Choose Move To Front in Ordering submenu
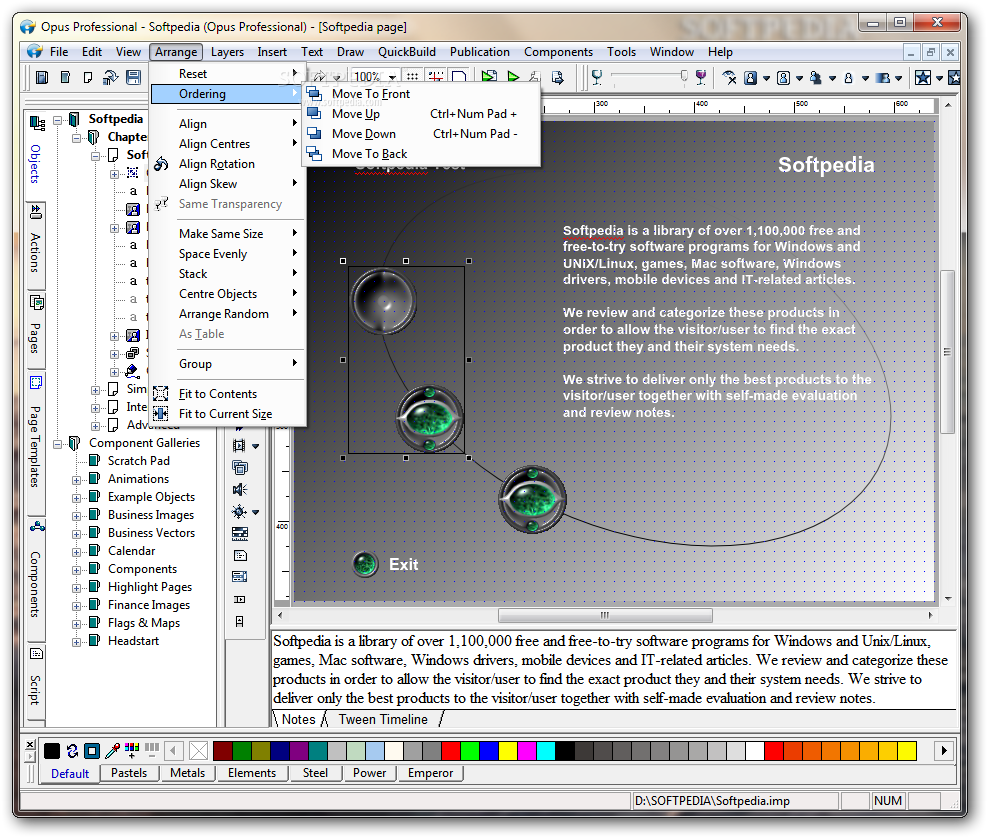The image size is (988, 838). pyautogui.click(x=420, y=94)
